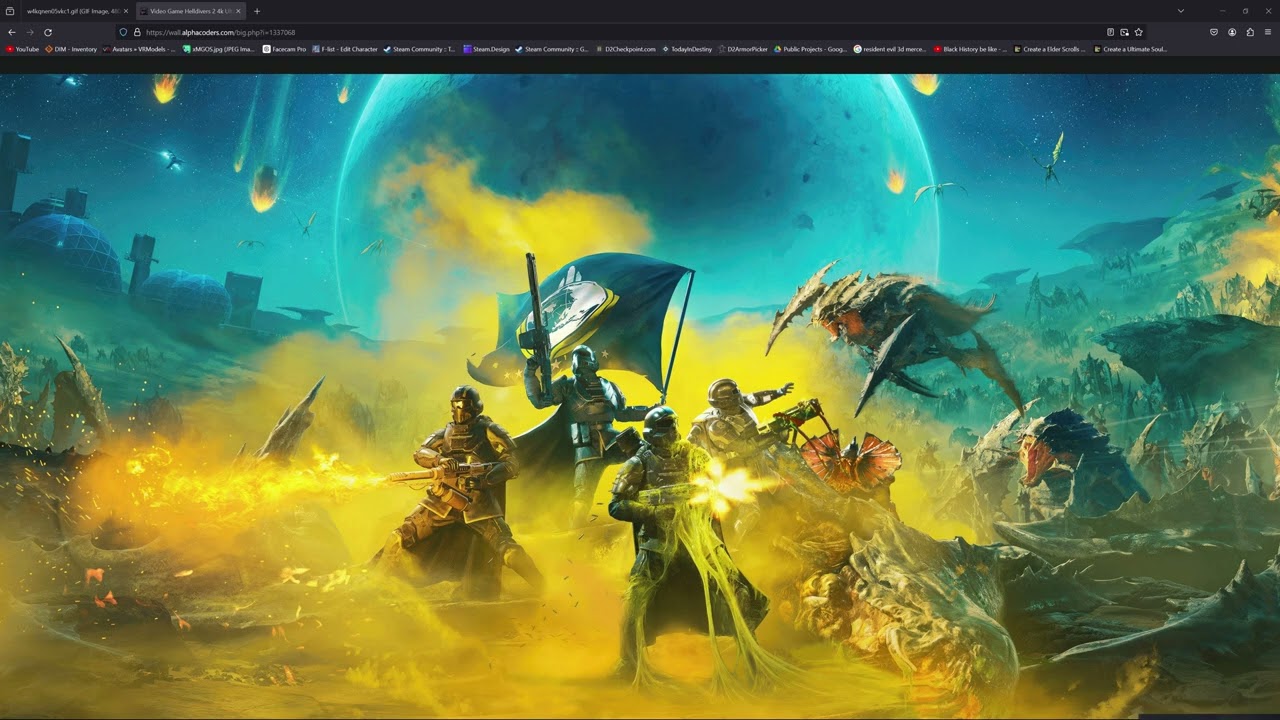
Task: Open the Create a Ultimate Soul... bookmark
Action: click(1131, 49)
